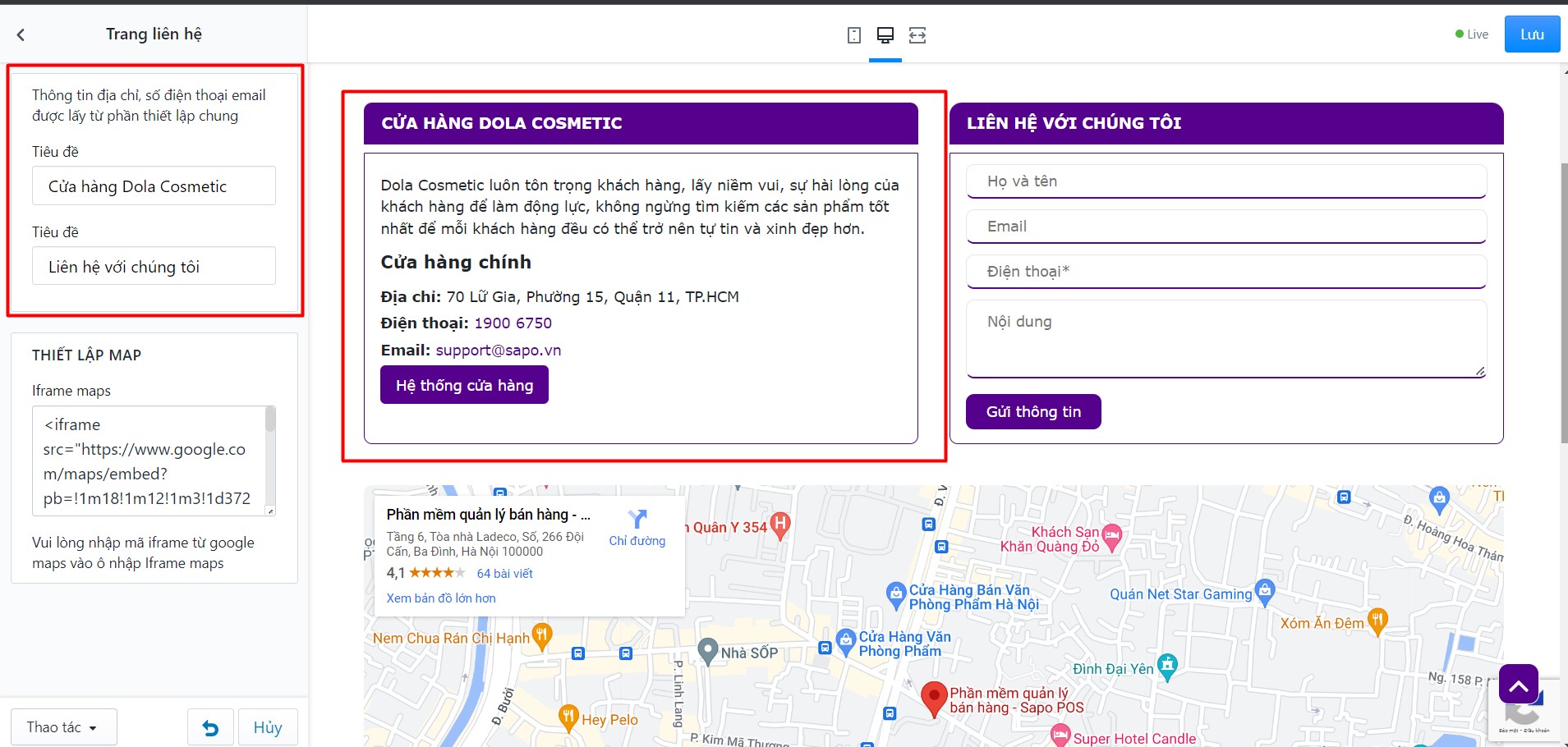Click the Cửa Hàng Văn Phòng Phẩm shop marker
Viewport: 1568px width, 747px height.
(x=846, y=642)
